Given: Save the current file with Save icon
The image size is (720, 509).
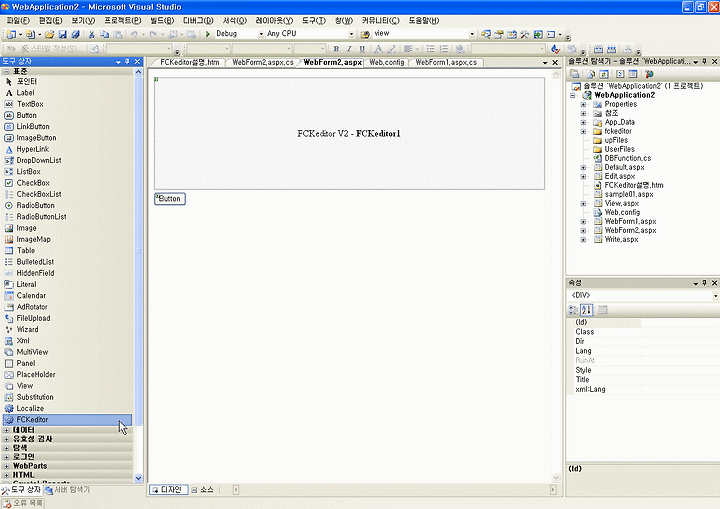Looking at the screenshot, I should 63,34.
